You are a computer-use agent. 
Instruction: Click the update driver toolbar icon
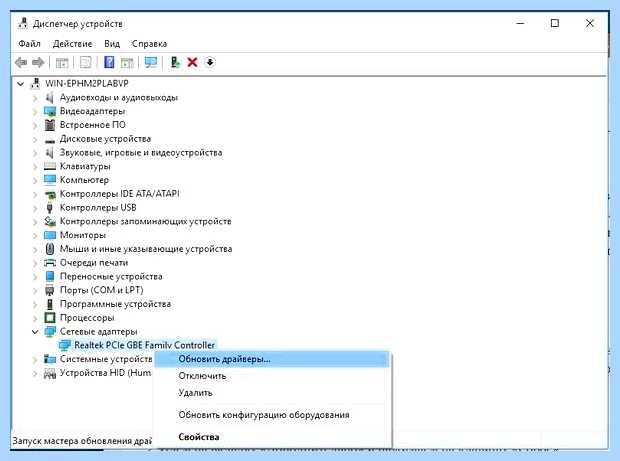175,62
